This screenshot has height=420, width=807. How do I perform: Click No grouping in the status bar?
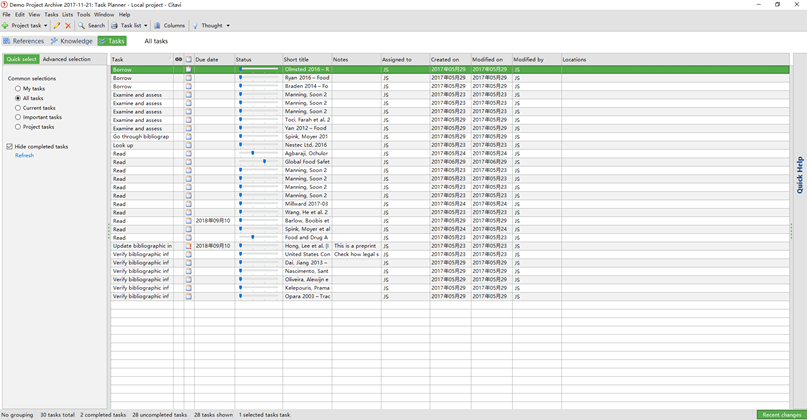tap(17, 415)
